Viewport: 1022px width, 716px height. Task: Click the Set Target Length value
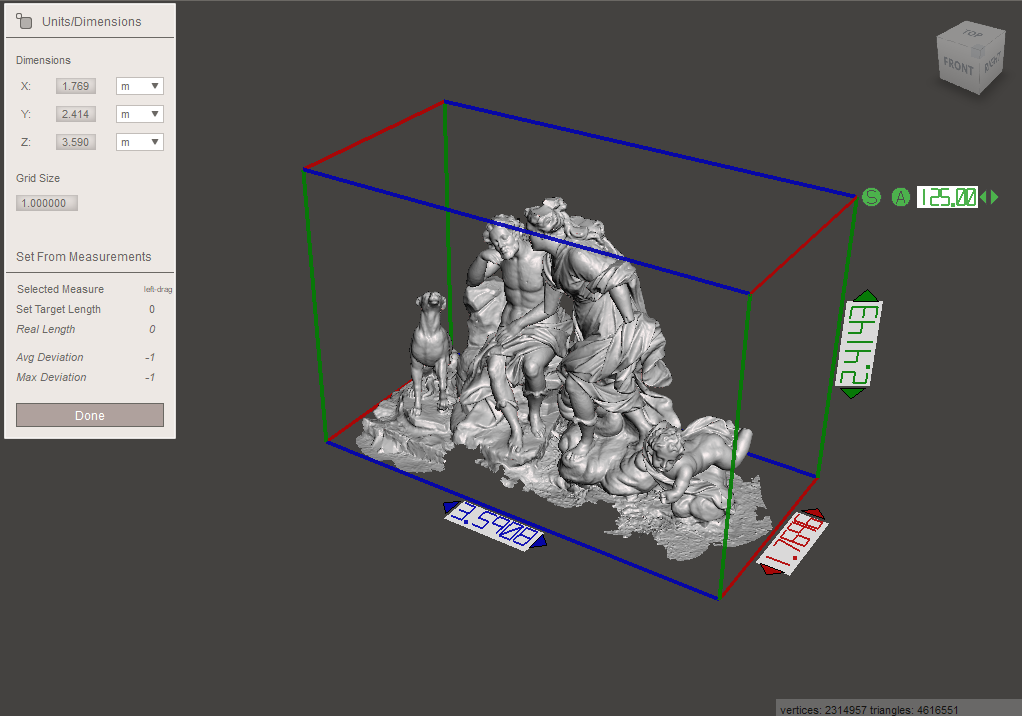pyautogui.click(x=152, y=309)
